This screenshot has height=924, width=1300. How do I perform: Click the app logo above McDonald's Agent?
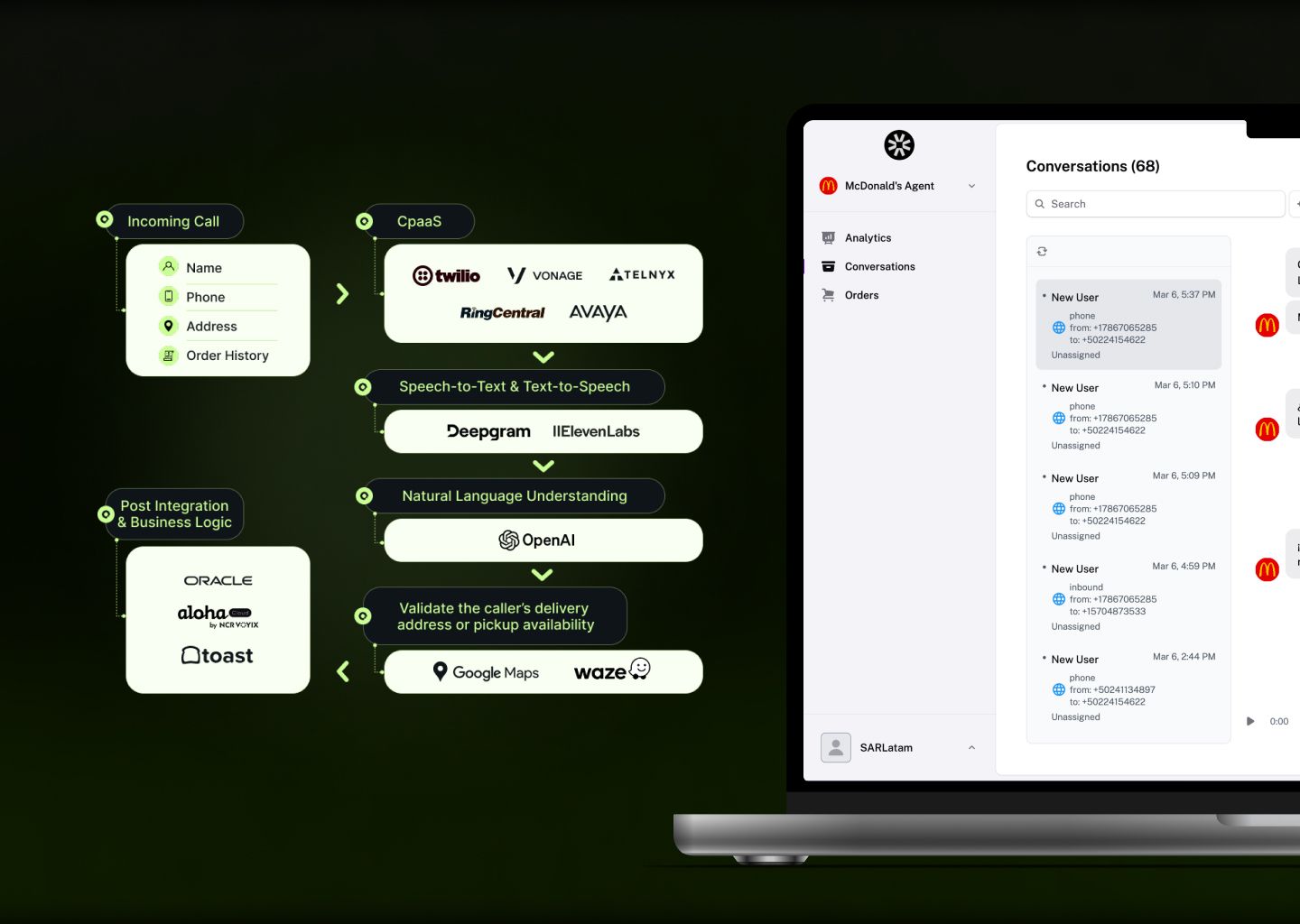point(898,144)
